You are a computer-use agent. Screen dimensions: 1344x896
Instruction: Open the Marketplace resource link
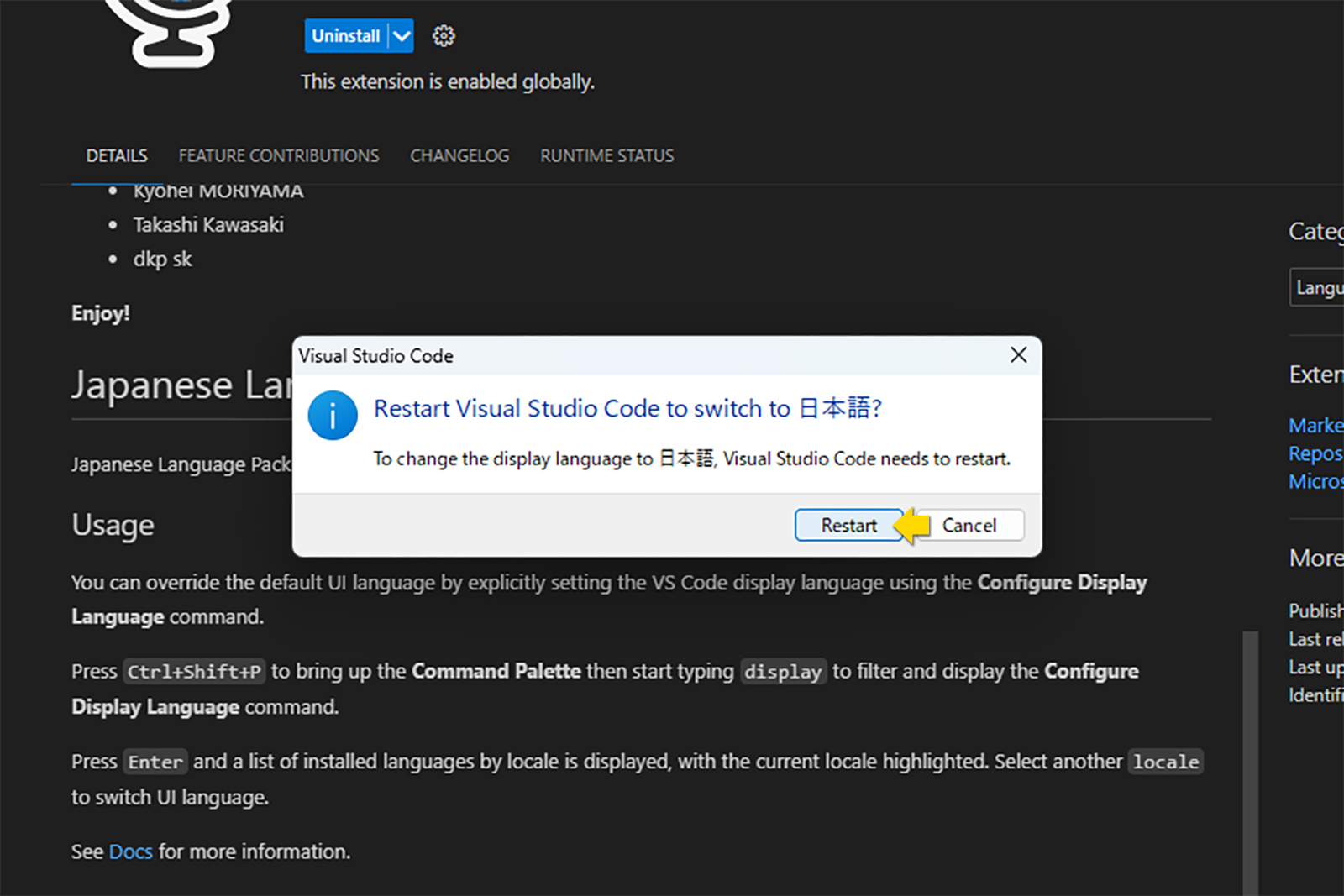pos(1315,426)
